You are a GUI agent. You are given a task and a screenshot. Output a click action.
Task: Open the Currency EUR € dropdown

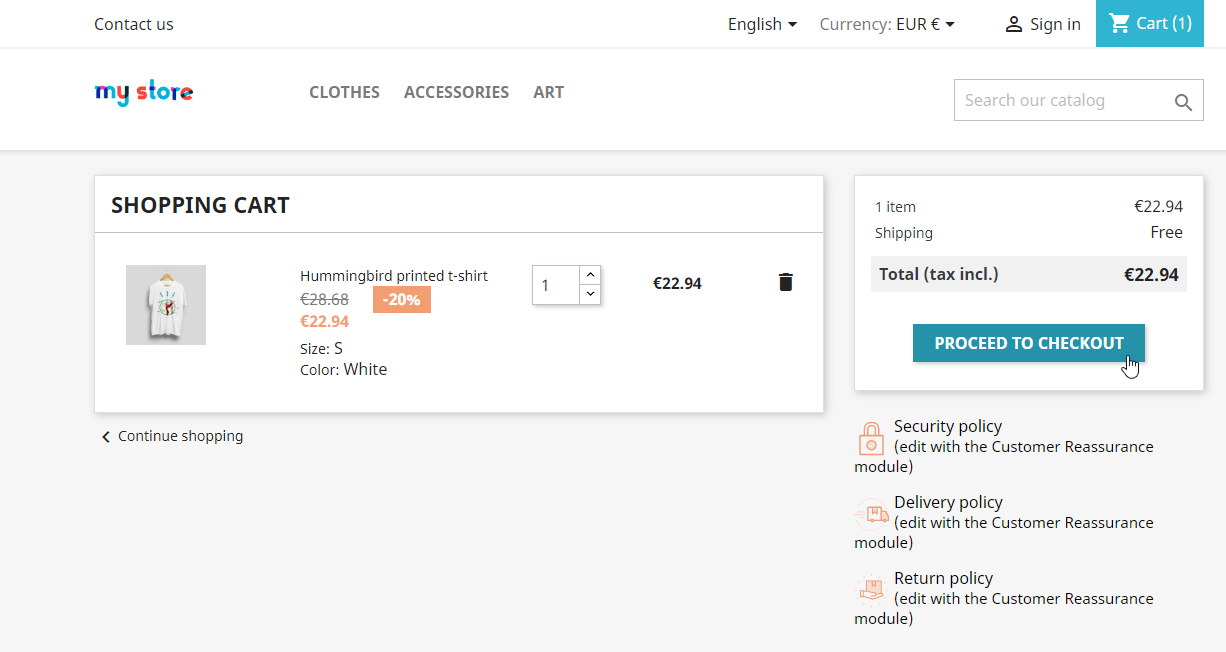[887, 24]
